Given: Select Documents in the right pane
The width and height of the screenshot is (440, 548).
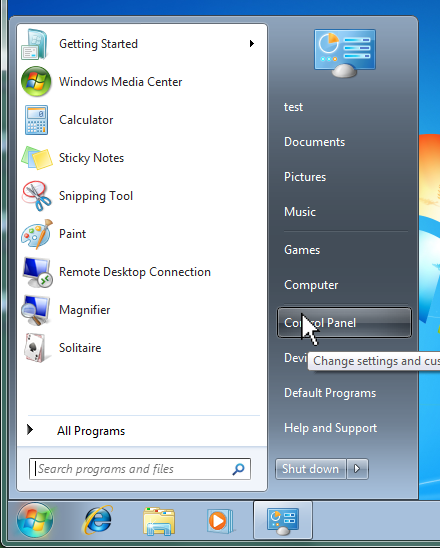Looking at the screenshot, I should click(314, 142).
